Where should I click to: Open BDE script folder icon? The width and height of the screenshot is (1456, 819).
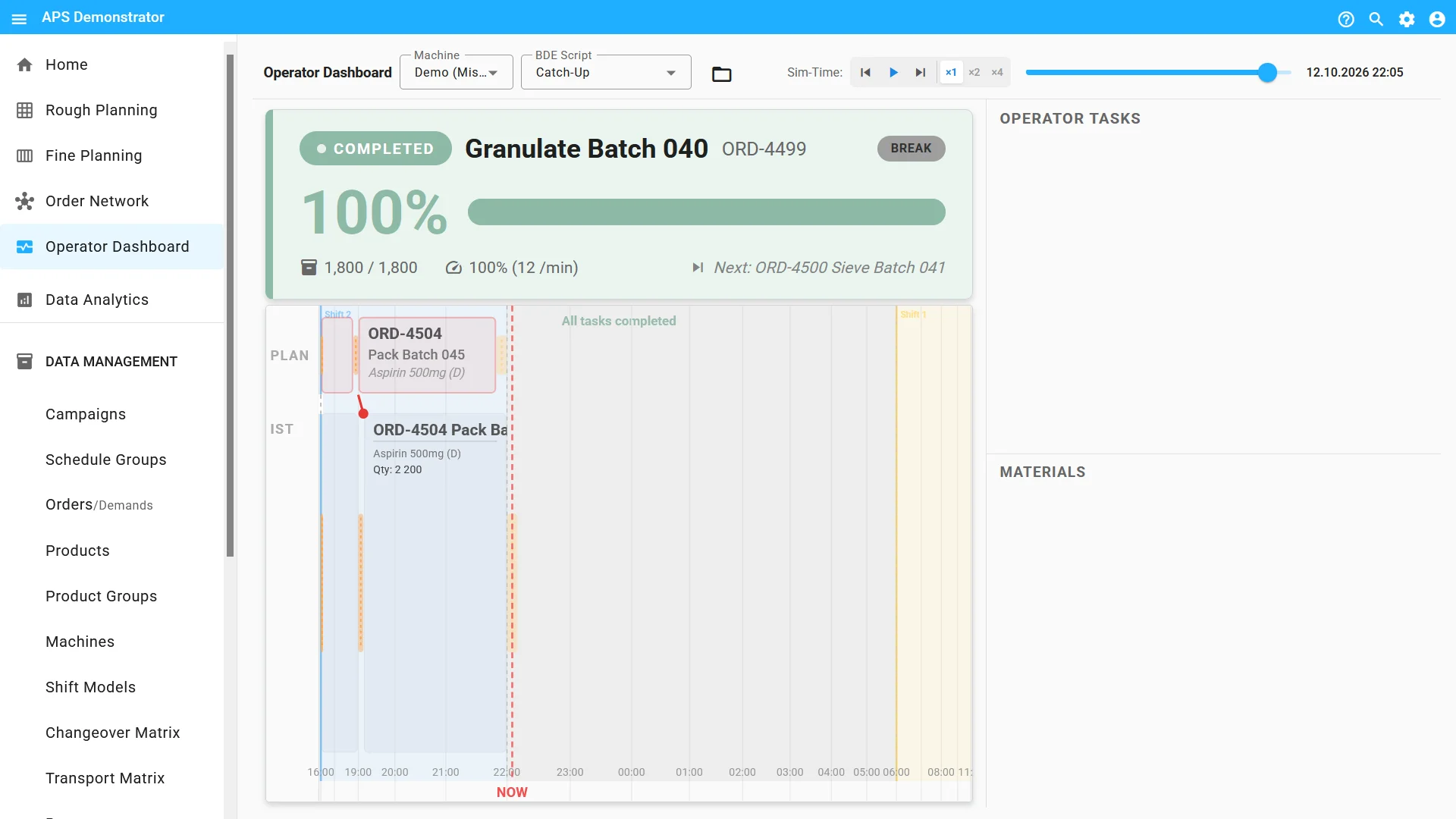coord(722,74)
